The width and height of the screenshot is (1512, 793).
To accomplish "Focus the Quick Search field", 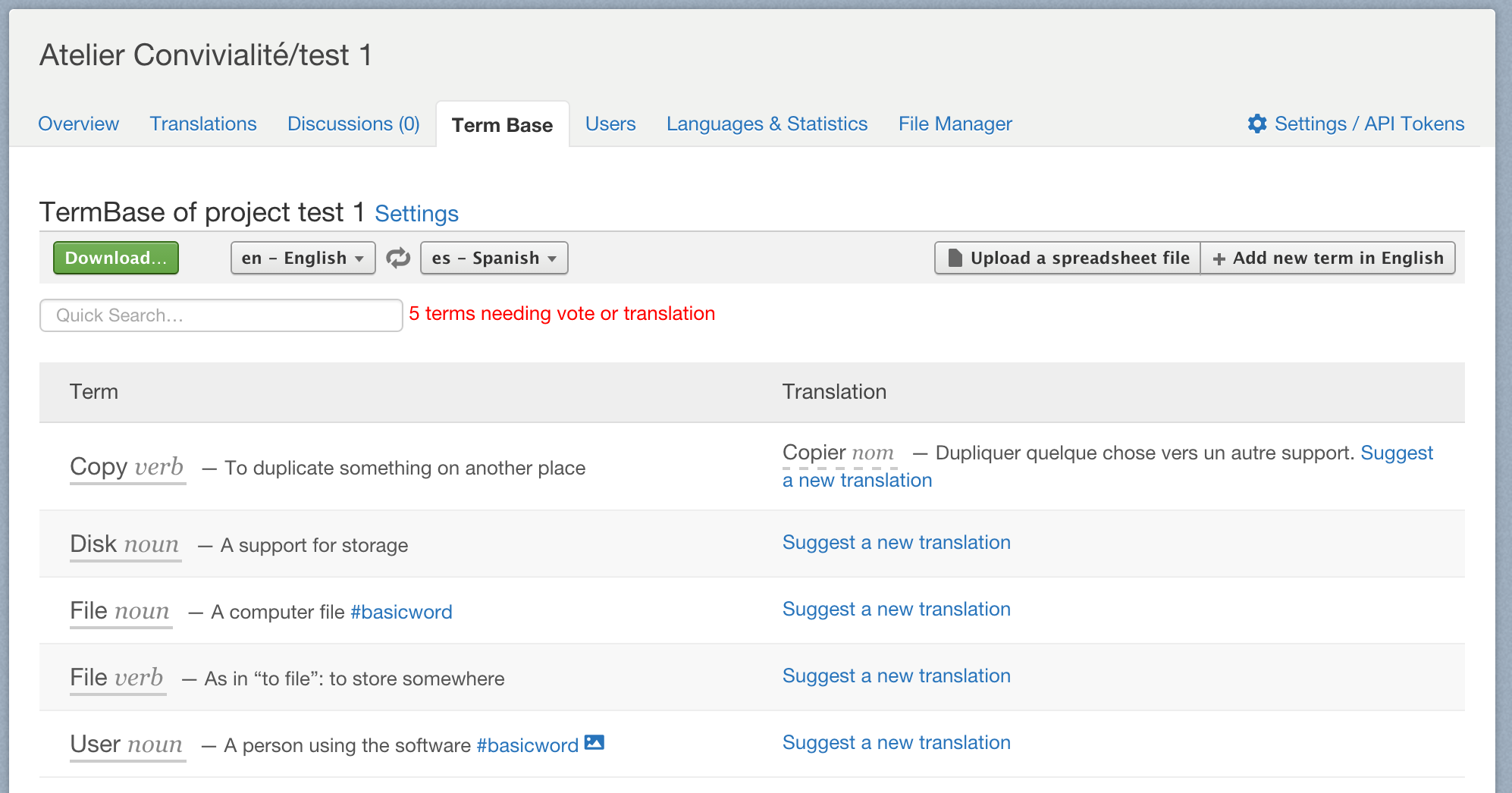I will pos(221,315).
